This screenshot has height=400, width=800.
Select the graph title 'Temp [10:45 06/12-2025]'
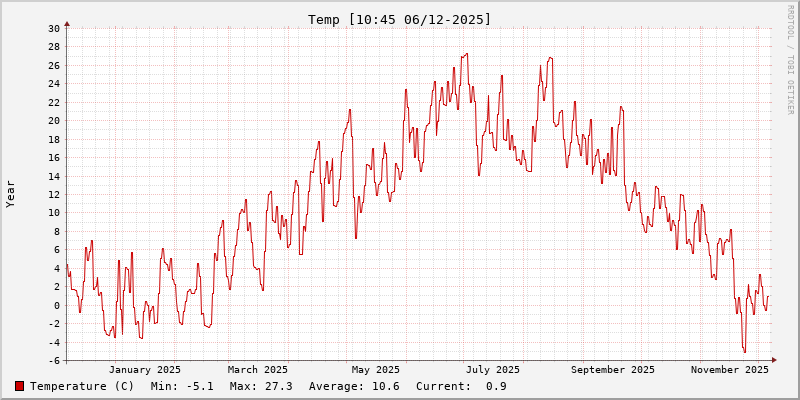(399, 19)
